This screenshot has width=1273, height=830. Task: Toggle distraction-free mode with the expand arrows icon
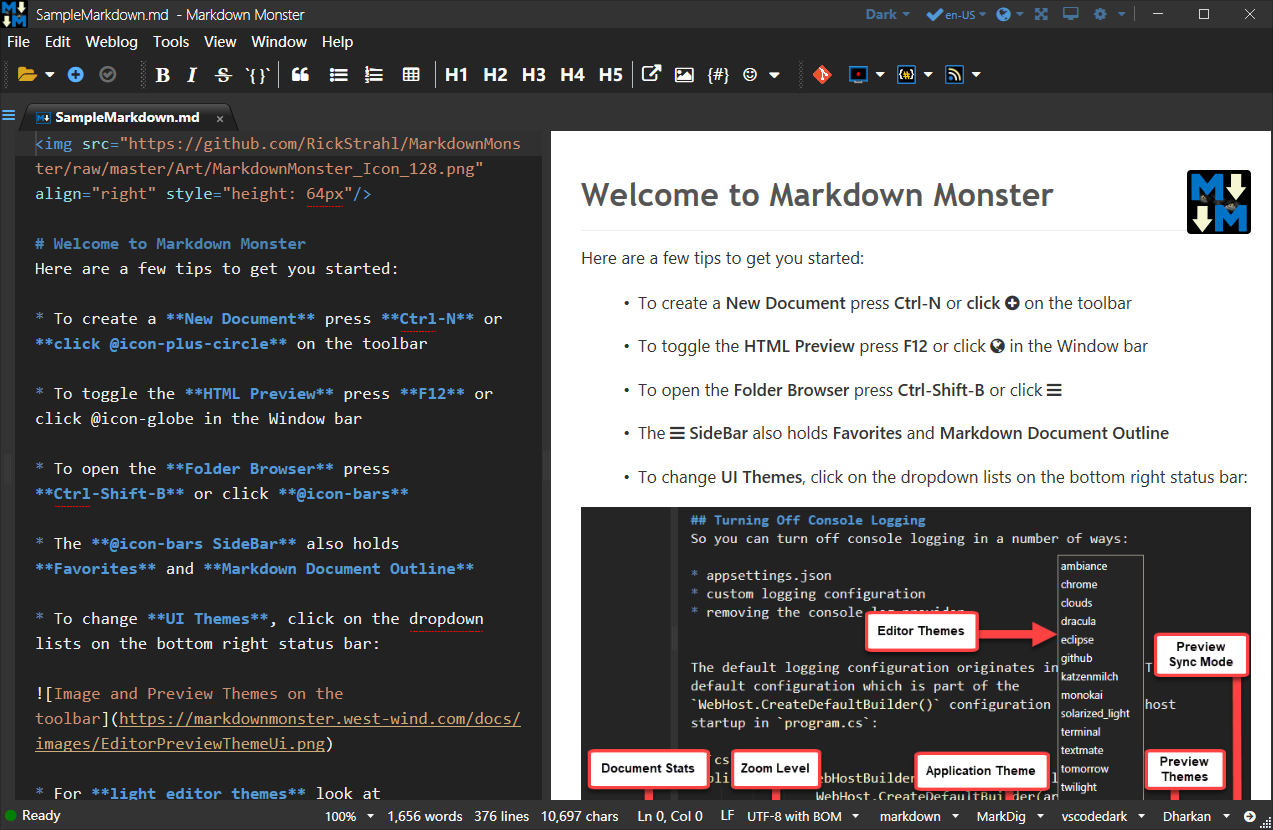tap(1041, 14)
